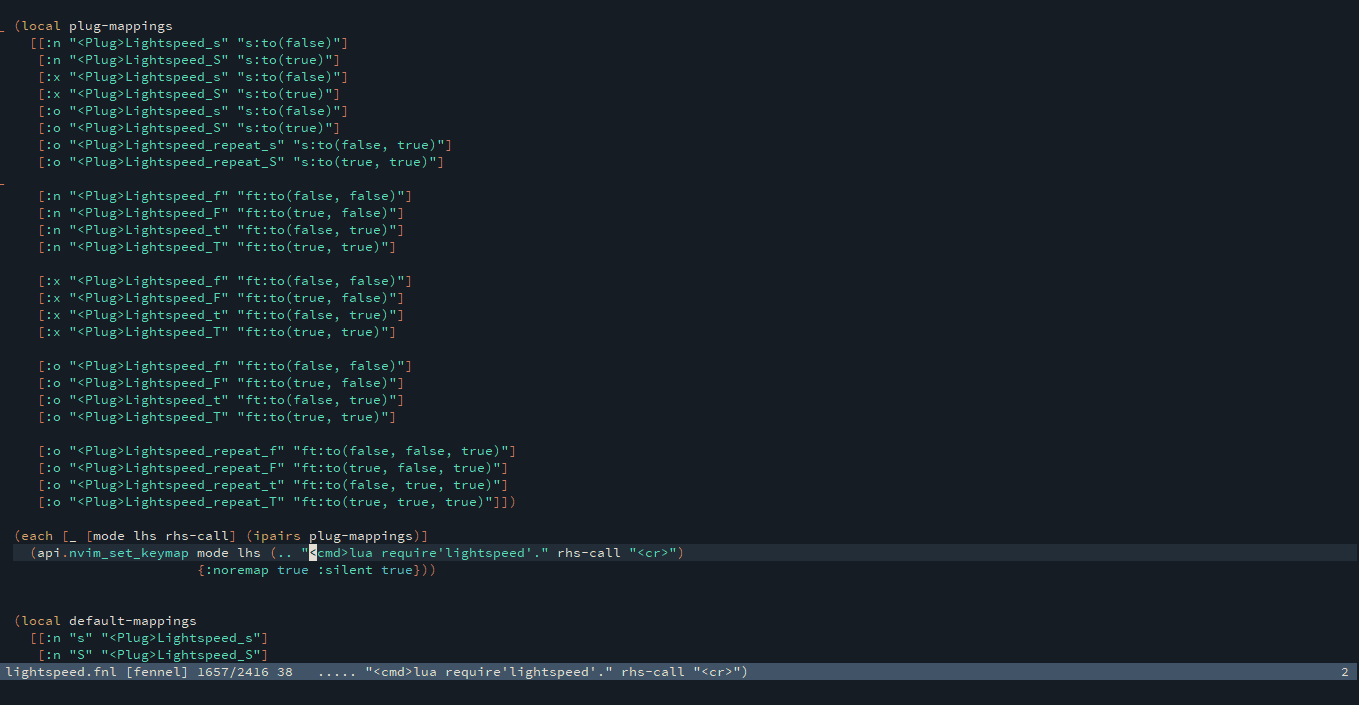The image size is (1359, 705).
Task: Click the s:to(false) string literal
Action: pyautogui.click(x=290, y=42)
